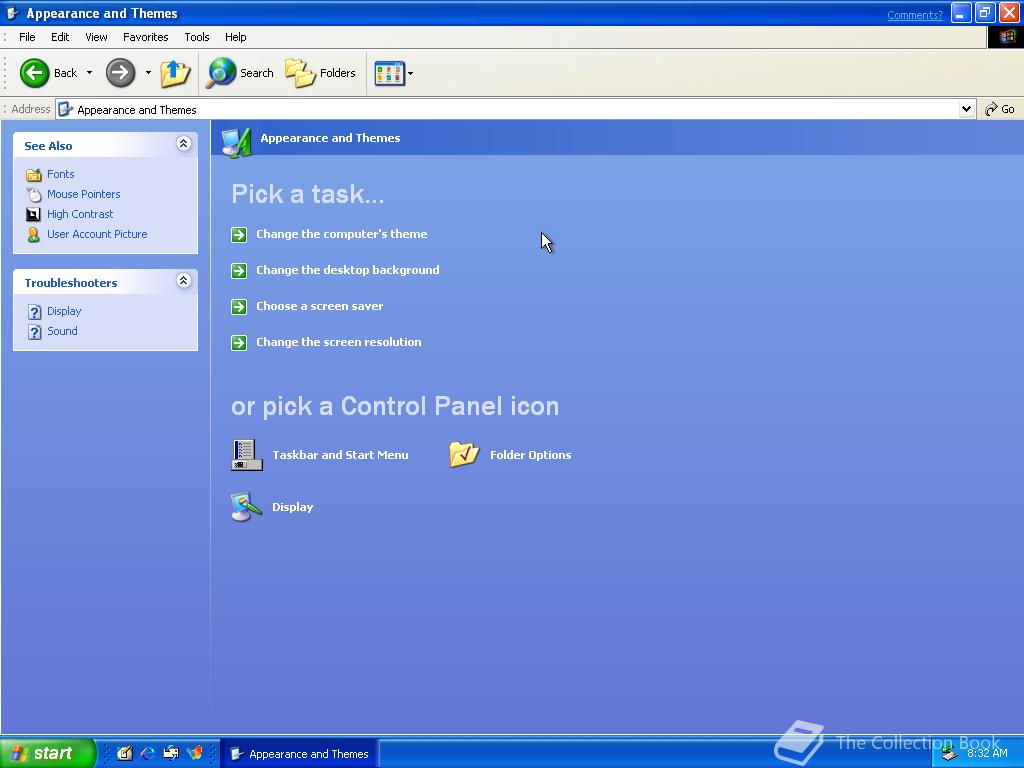Click the Taskbar and Start Menu label

[340, 455]
